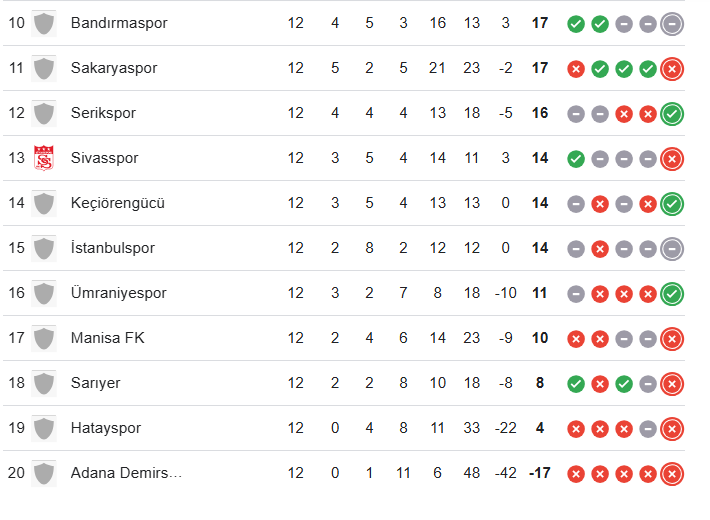Select the Sivasspor team name
The image size is (710, 520).
(105, 158)
